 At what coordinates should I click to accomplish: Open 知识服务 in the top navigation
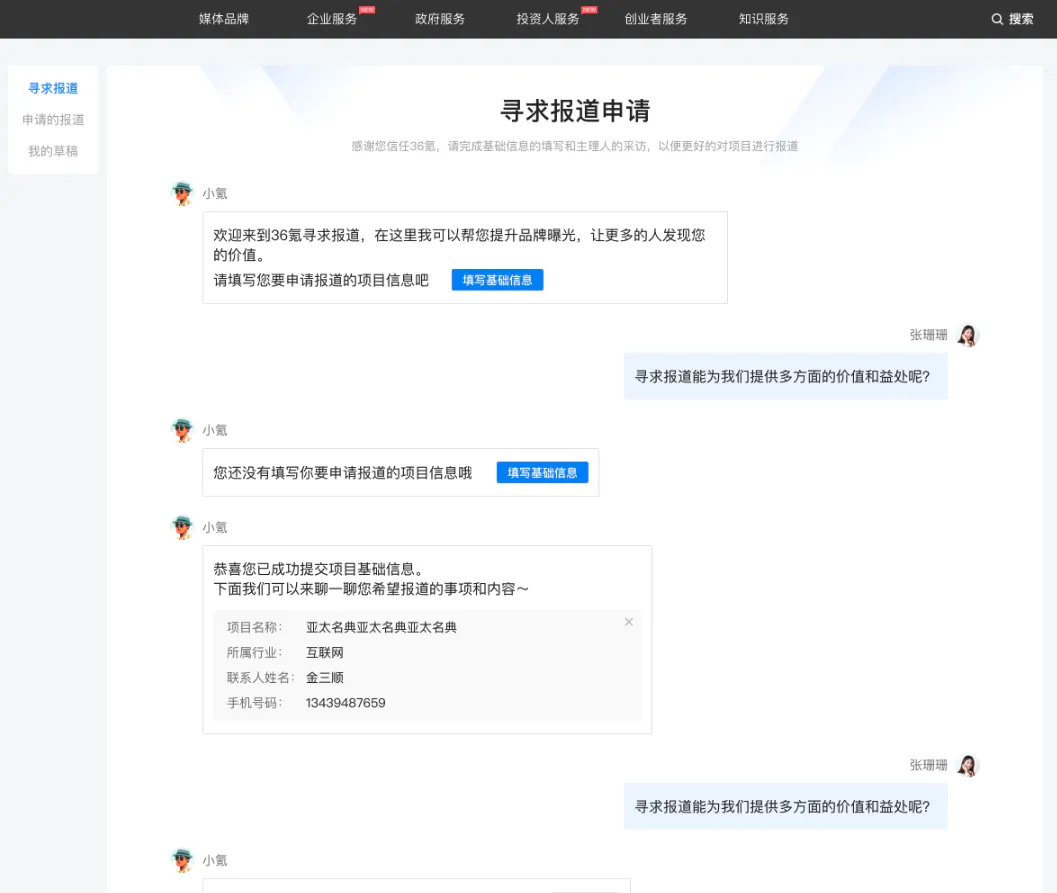[x=764, y=19]
